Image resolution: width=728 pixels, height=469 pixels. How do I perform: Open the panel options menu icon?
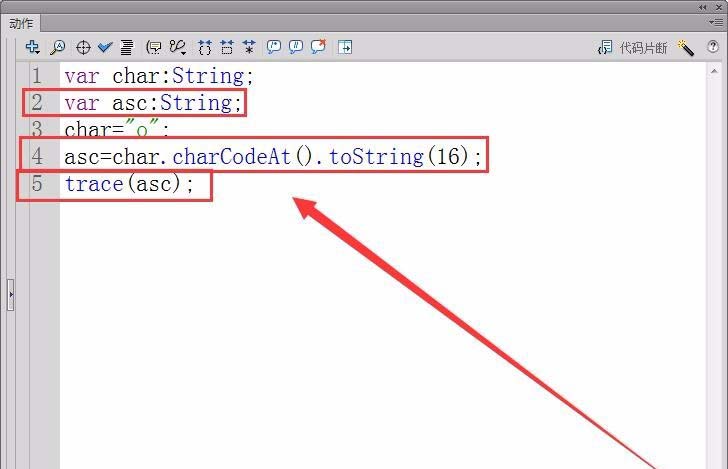[x=715, y=22]
